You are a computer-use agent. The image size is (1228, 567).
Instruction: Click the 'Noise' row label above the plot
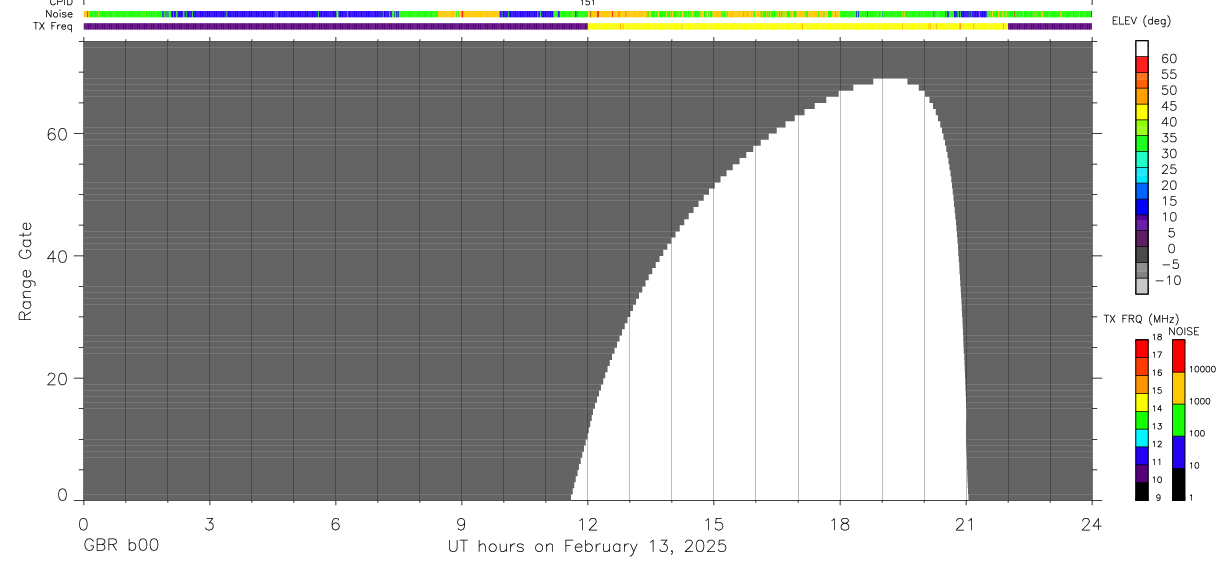(60, 14)
